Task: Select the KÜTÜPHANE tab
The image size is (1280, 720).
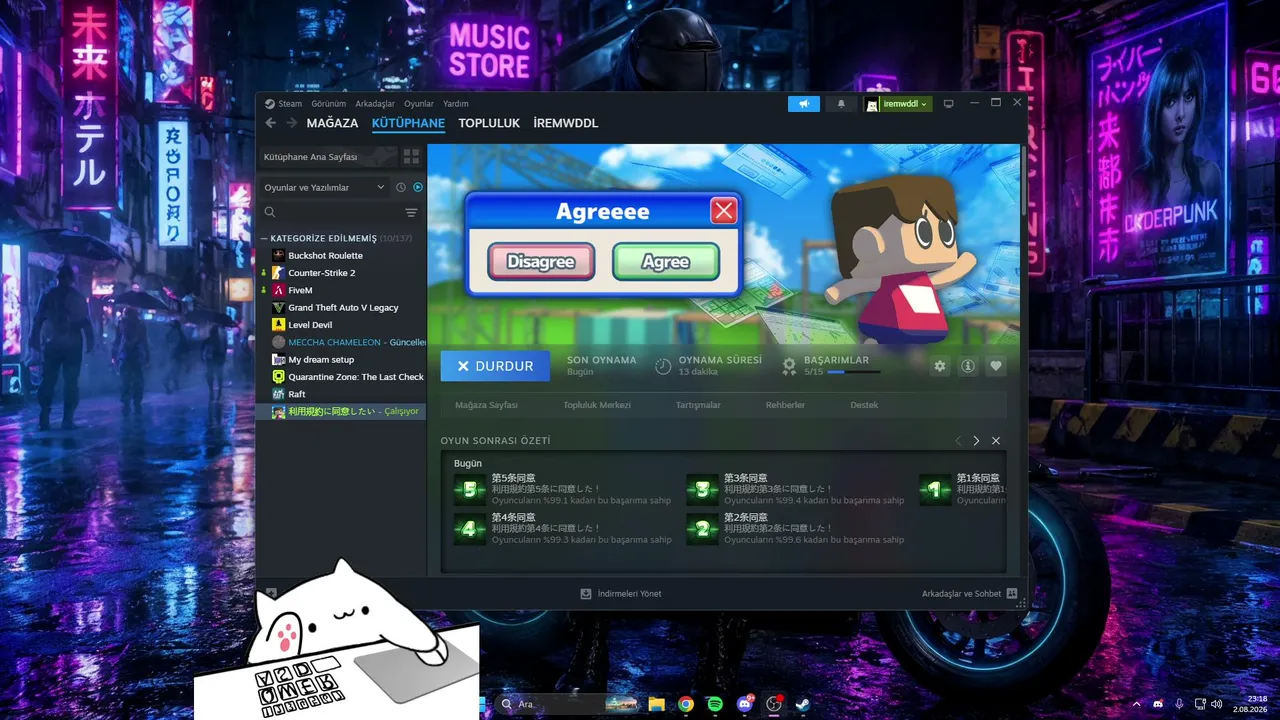Action: 408,123
